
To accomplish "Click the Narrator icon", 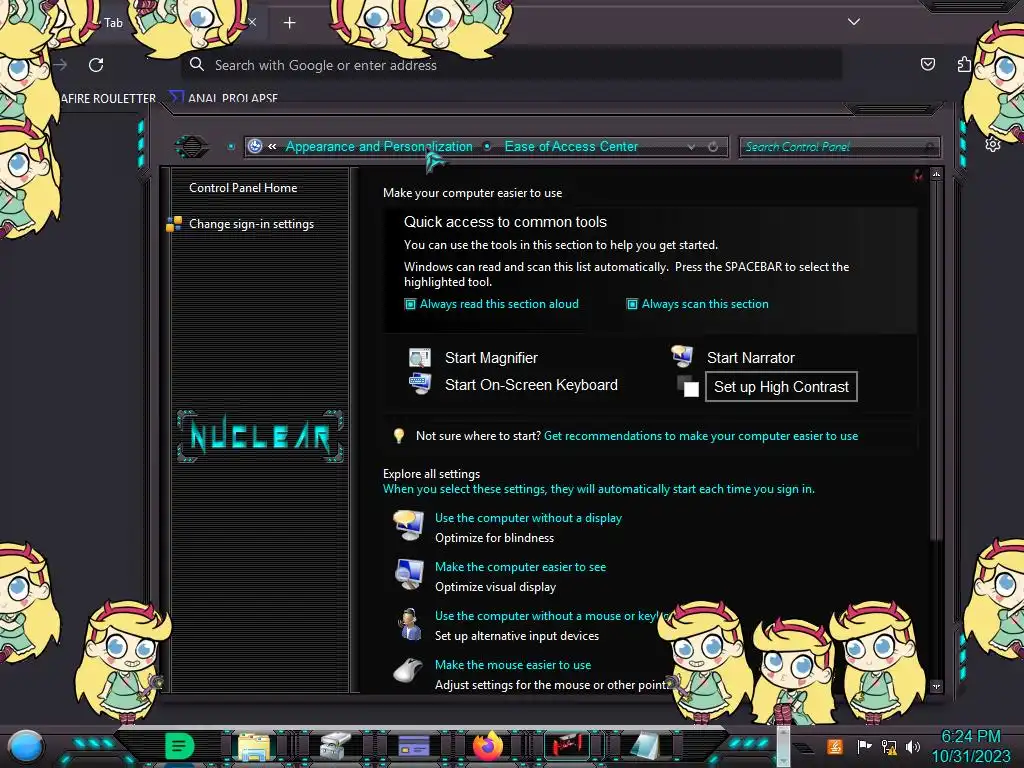I will pyautogui.click(x=682, y=356).
